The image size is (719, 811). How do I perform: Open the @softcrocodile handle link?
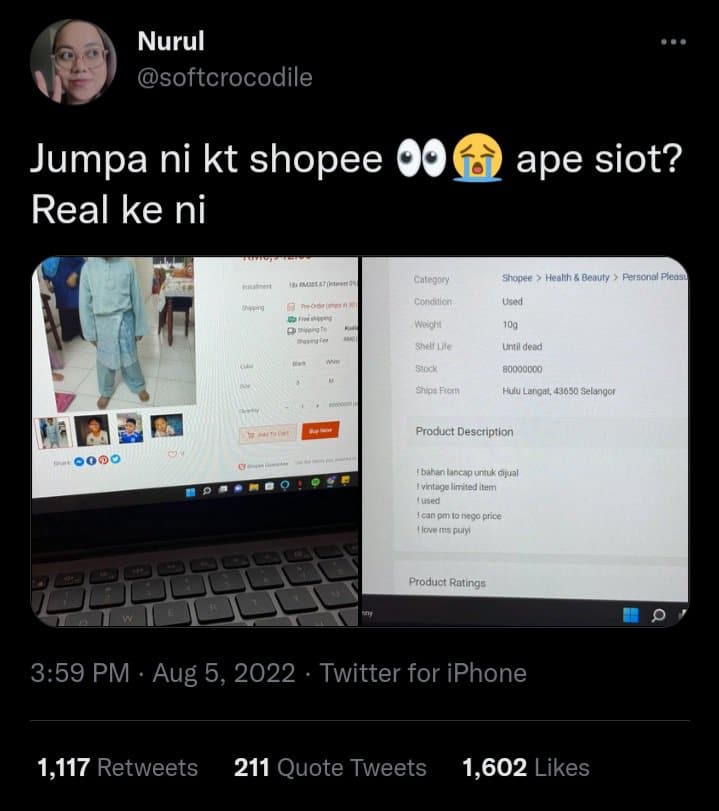coord(225,78)
